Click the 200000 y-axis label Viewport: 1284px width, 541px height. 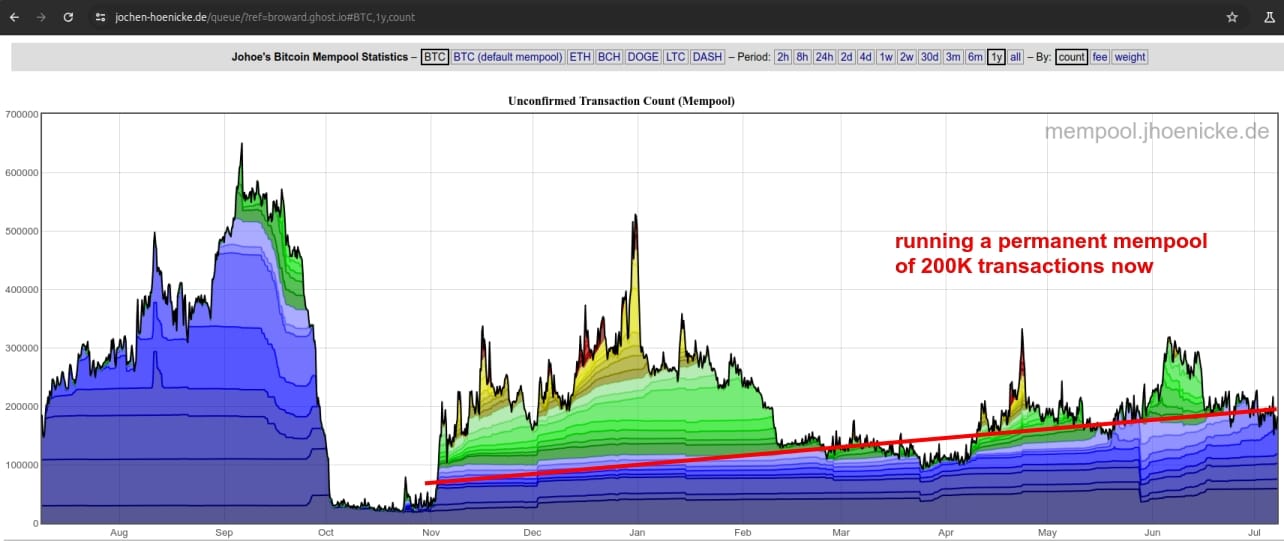pos(20,407)
